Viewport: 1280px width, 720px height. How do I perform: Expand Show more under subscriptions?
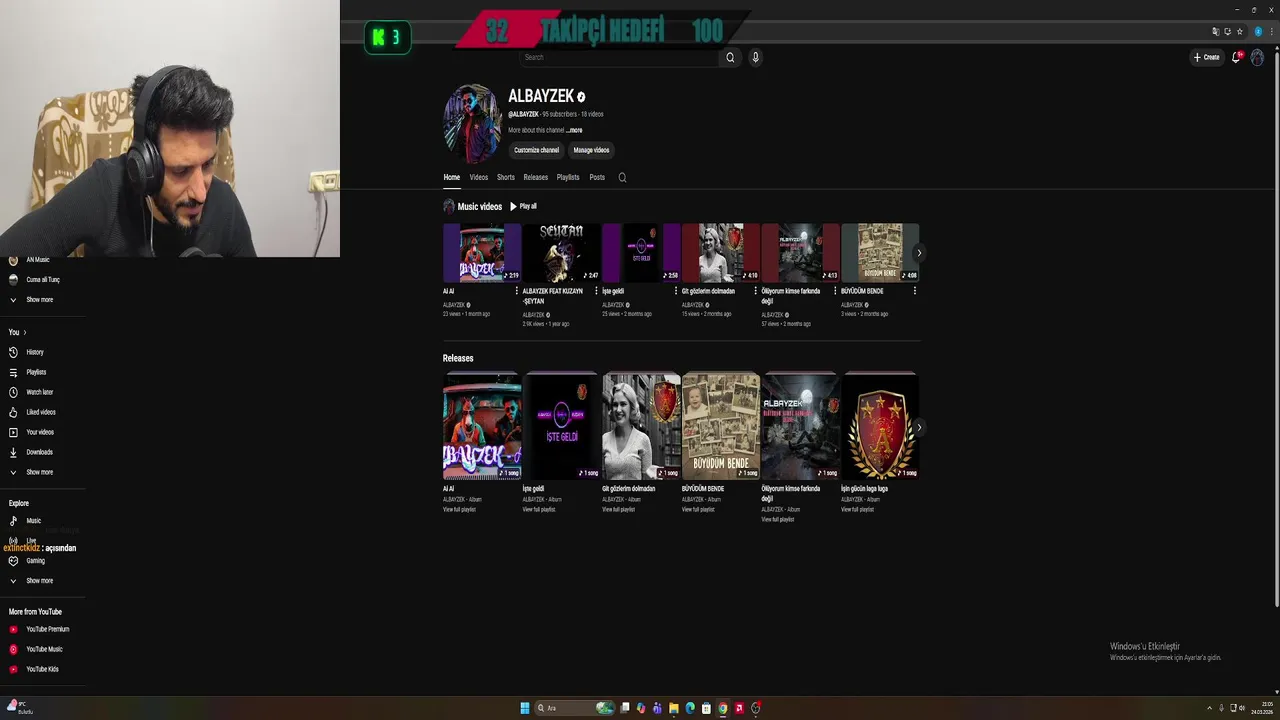coord(42,300)
